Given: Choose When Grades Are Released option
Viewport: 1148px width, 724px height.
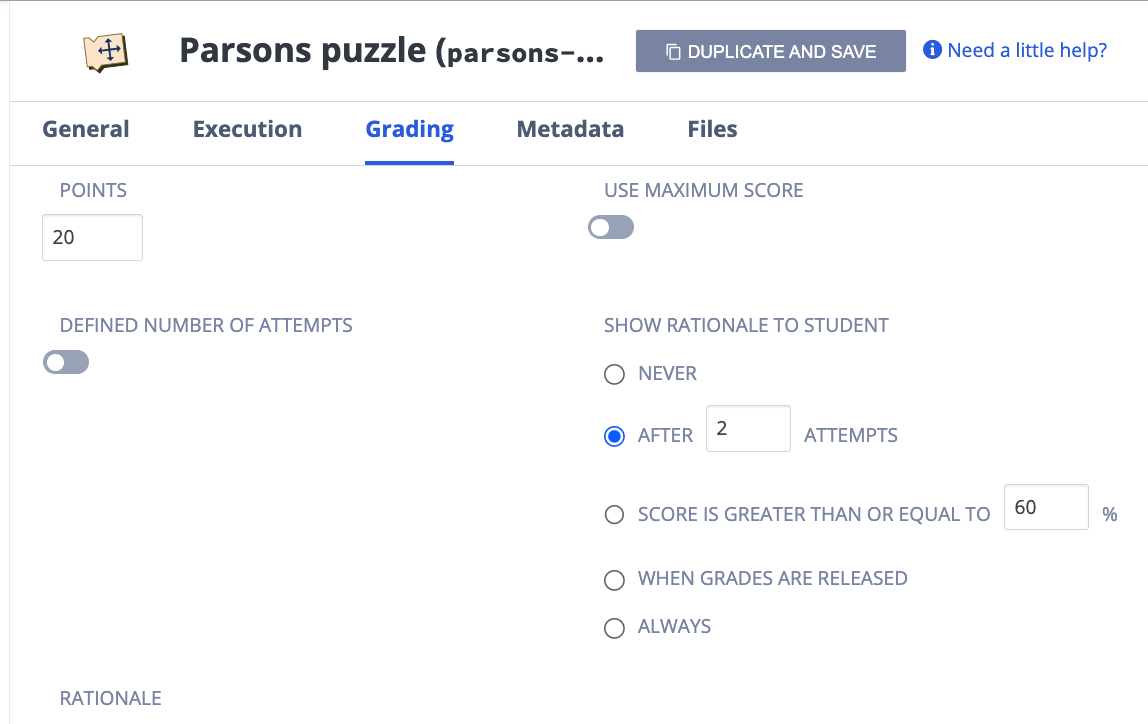Looking at the screenshot, I should click(614, 579).
